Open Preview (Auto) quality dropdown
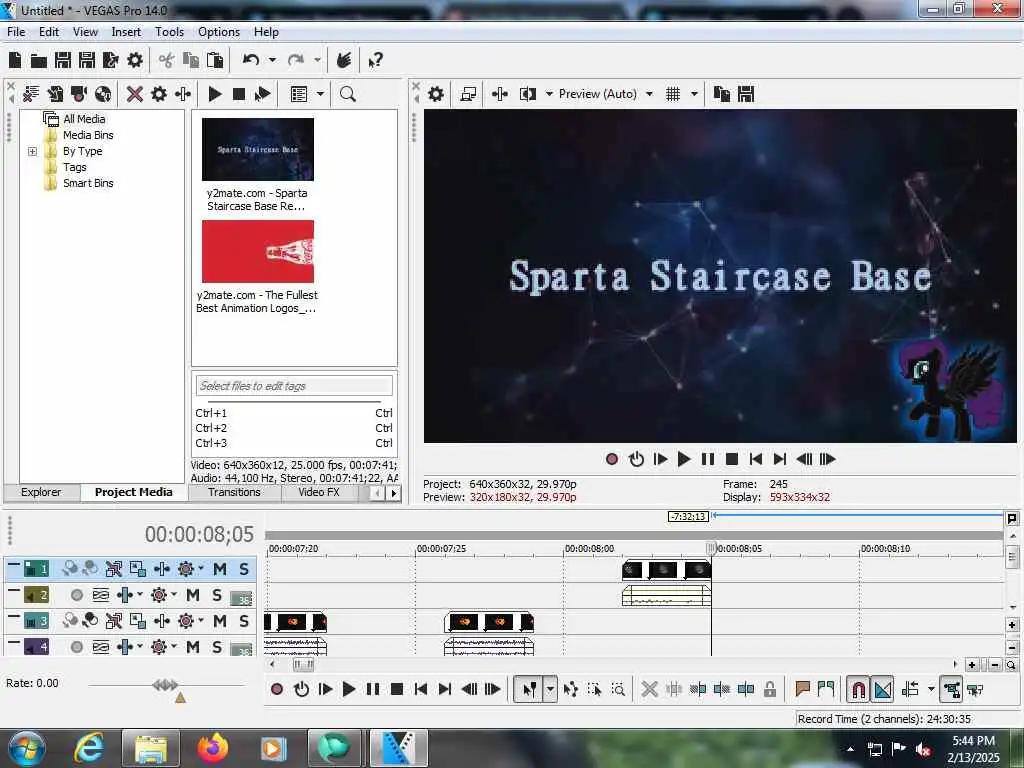 (649, 94)
